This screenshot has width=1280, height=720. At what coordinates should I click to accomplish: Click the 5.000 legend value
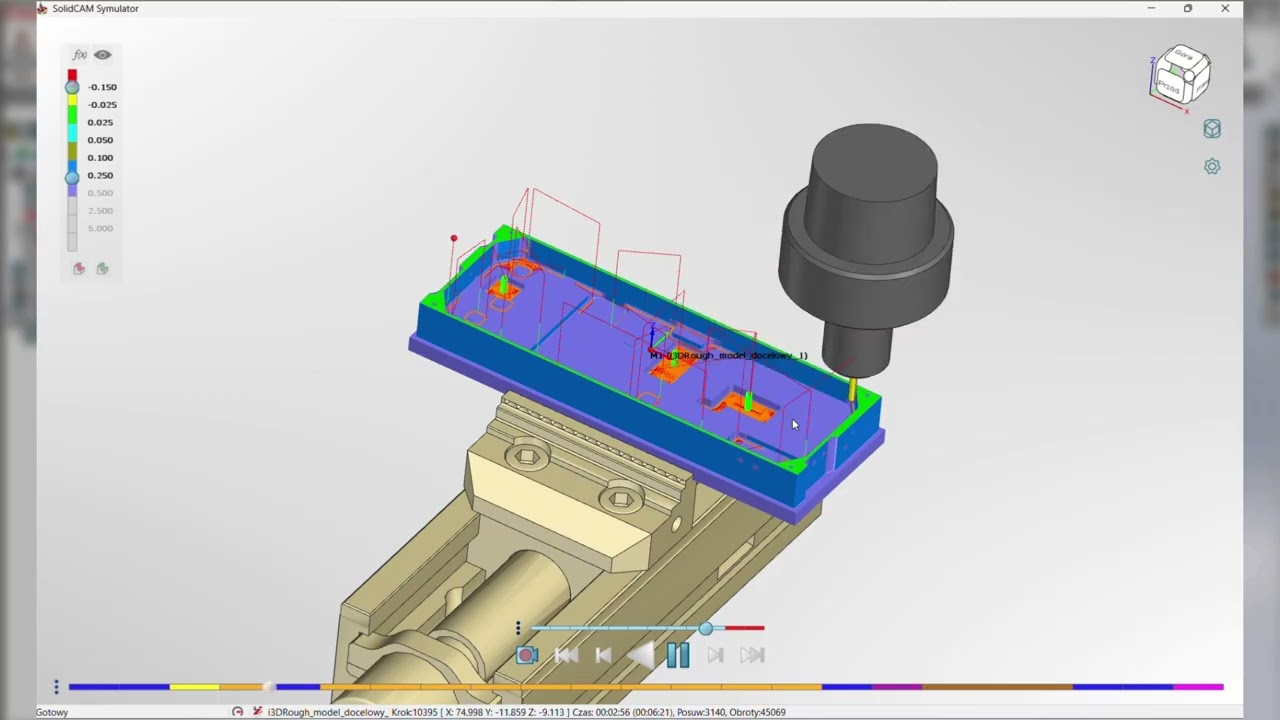click(100, 229)
